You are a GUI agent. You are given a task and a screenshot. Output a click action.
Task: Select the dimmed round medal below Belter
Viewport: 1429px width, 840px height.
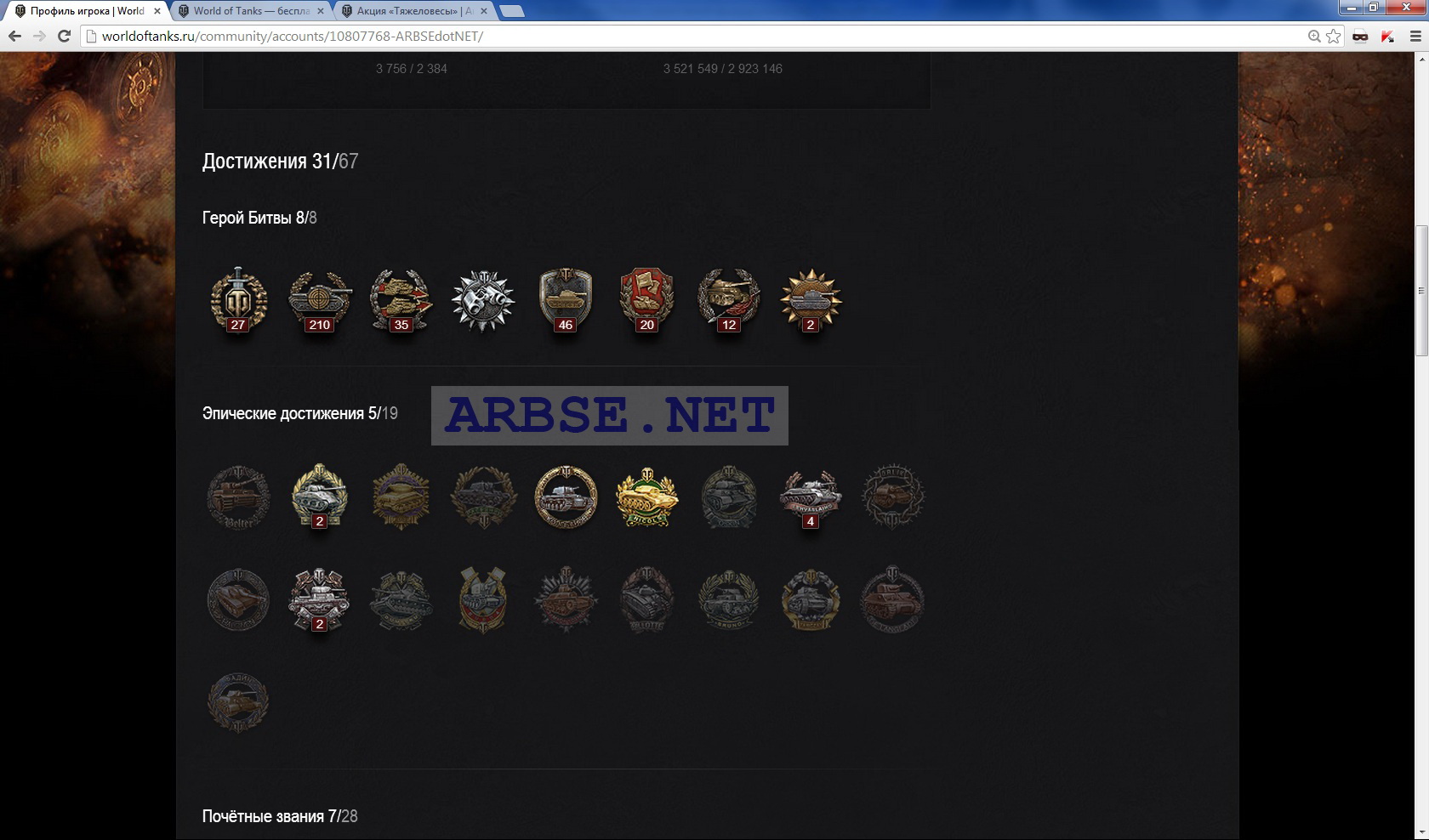238,600
